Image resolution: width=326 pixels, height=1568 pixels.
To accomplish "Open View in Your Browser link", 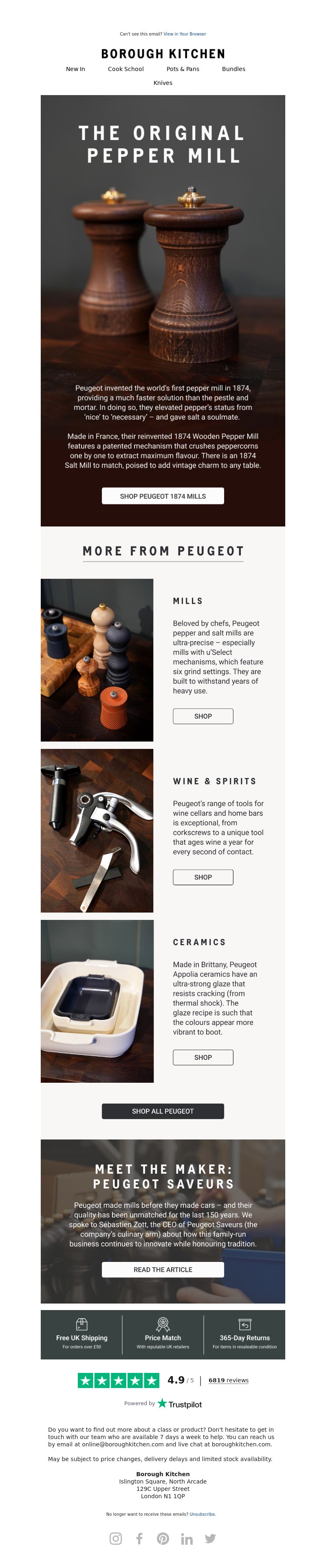I will click(x=185, y=34).
